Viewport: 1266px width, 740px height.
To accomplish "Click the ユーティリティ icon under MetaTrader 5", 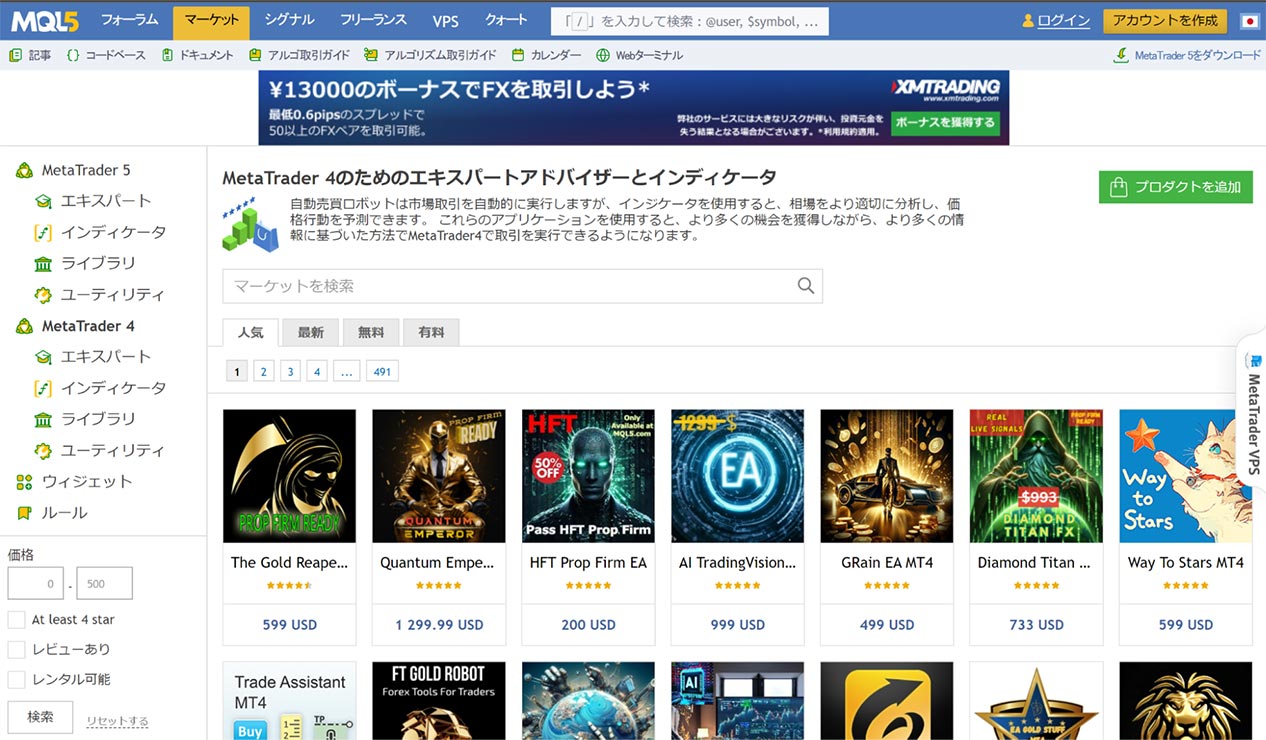I will tap(43, 295).
